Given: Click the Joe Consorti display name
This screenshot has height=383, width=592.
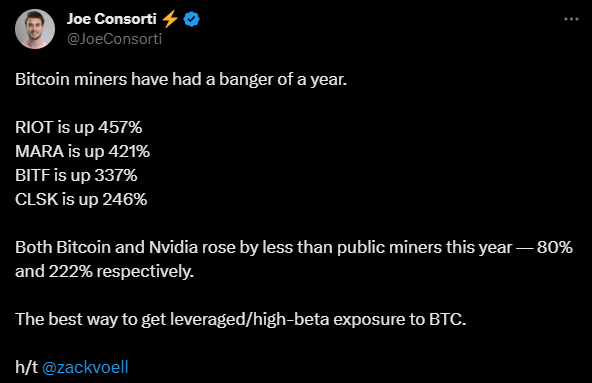Looking at the screenshot, I should coord(112,19).
